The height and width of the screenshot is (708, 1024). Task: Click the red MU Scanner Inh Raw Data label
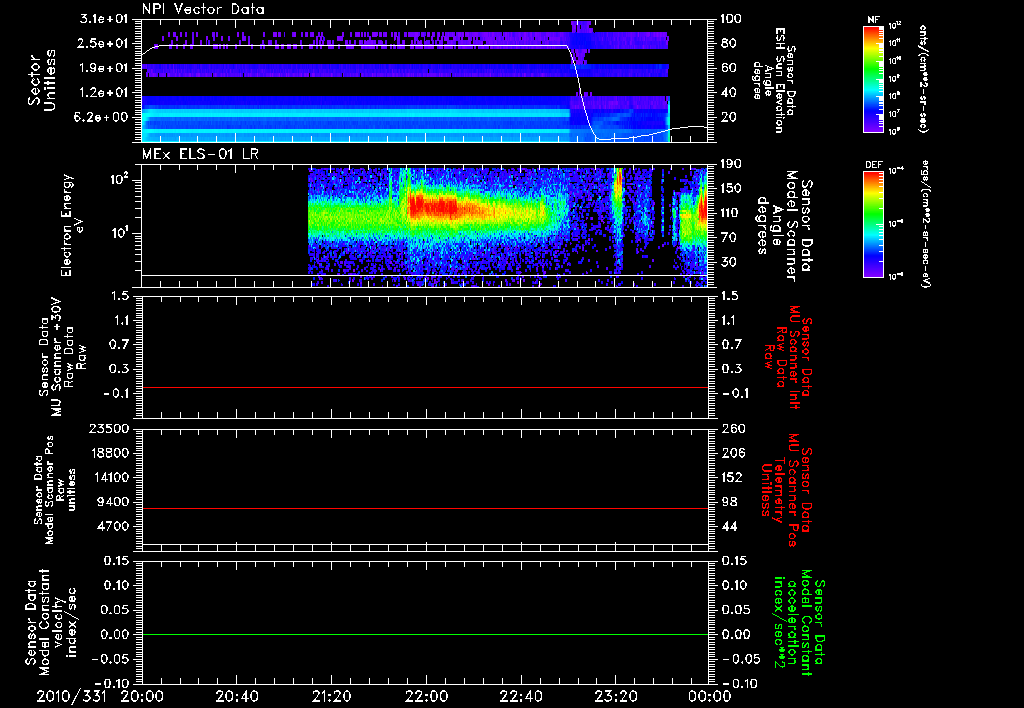[x=788, y=357]
